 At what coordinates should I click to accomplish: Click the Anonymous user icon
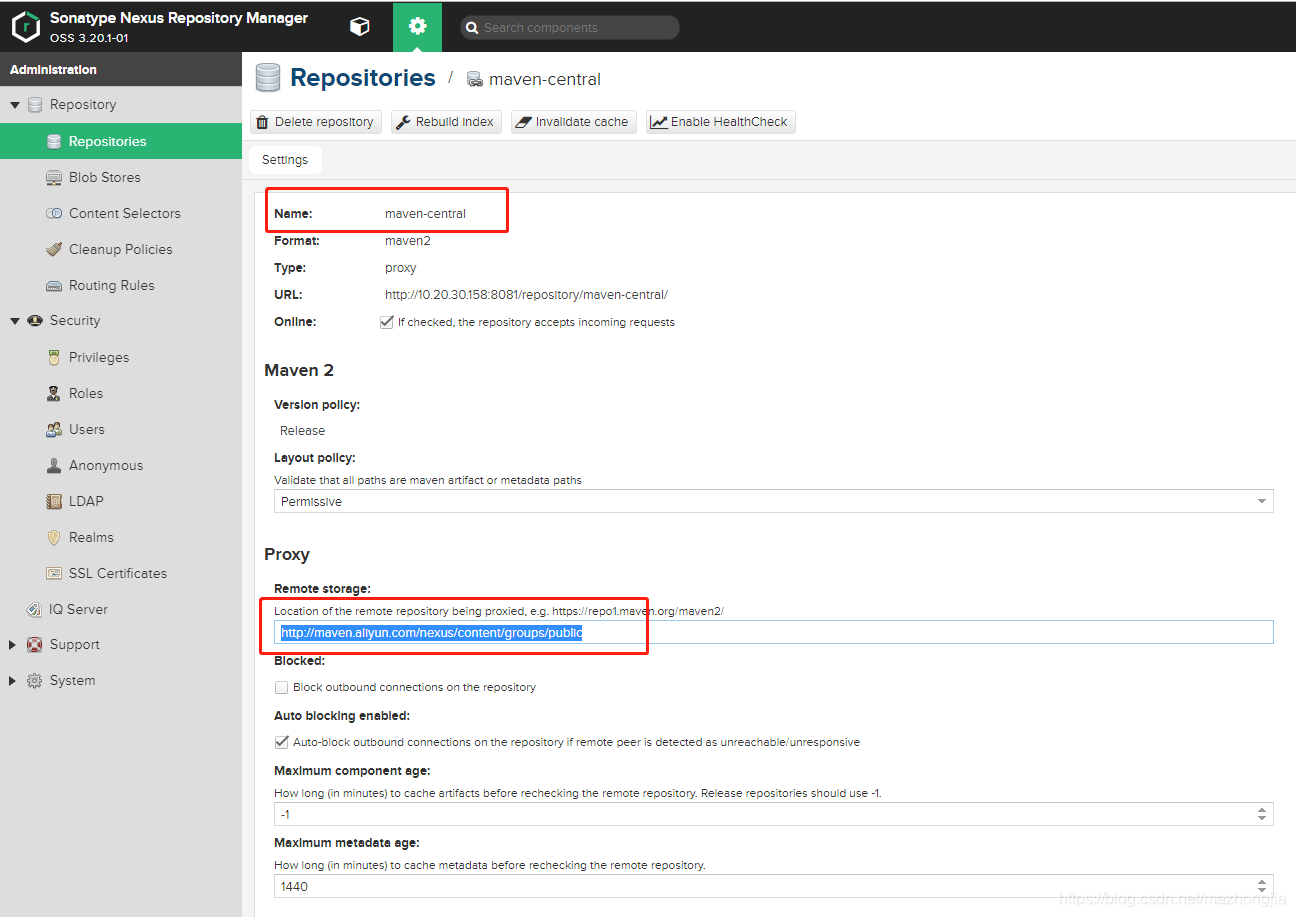(54, 465)
